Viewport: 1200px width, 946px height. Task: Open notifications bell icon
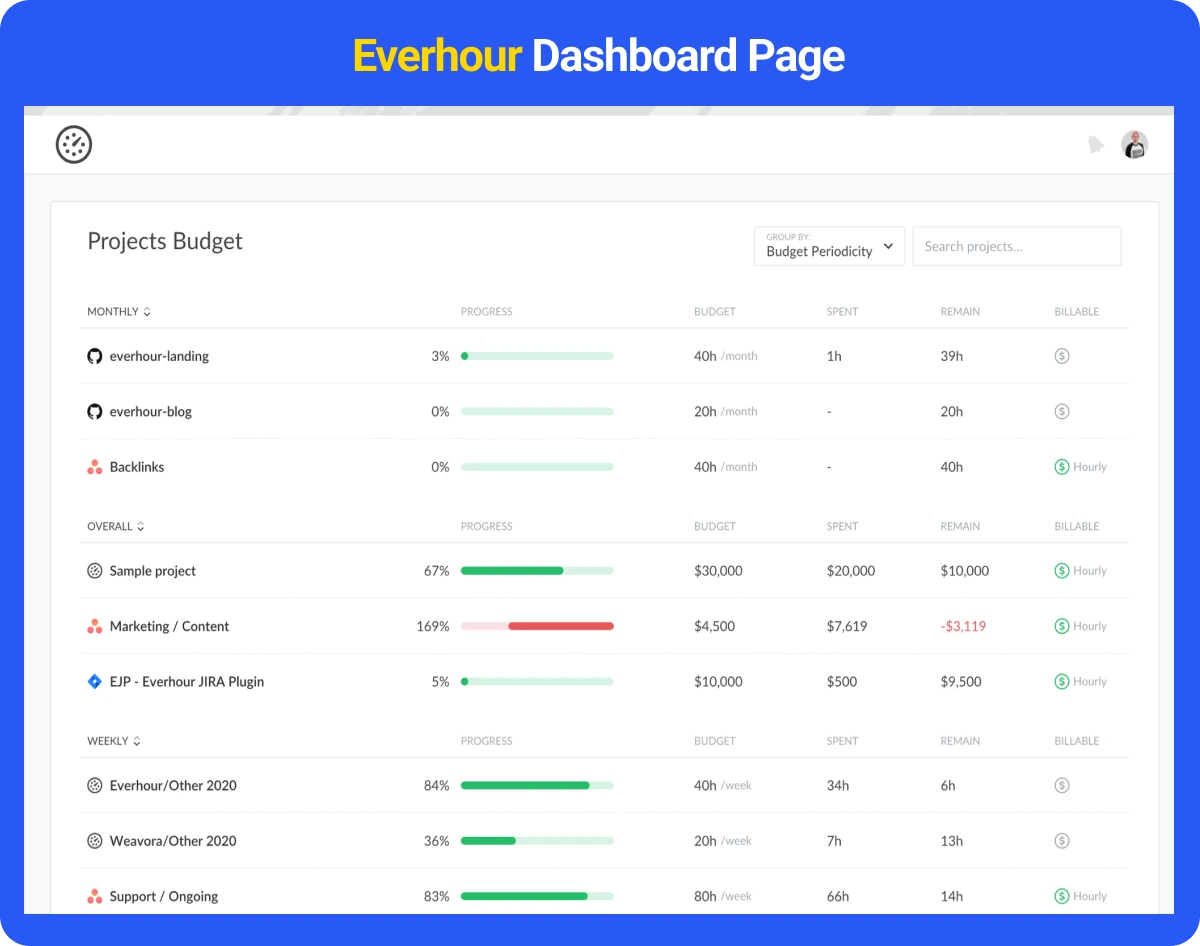(x=1095, y=145)
